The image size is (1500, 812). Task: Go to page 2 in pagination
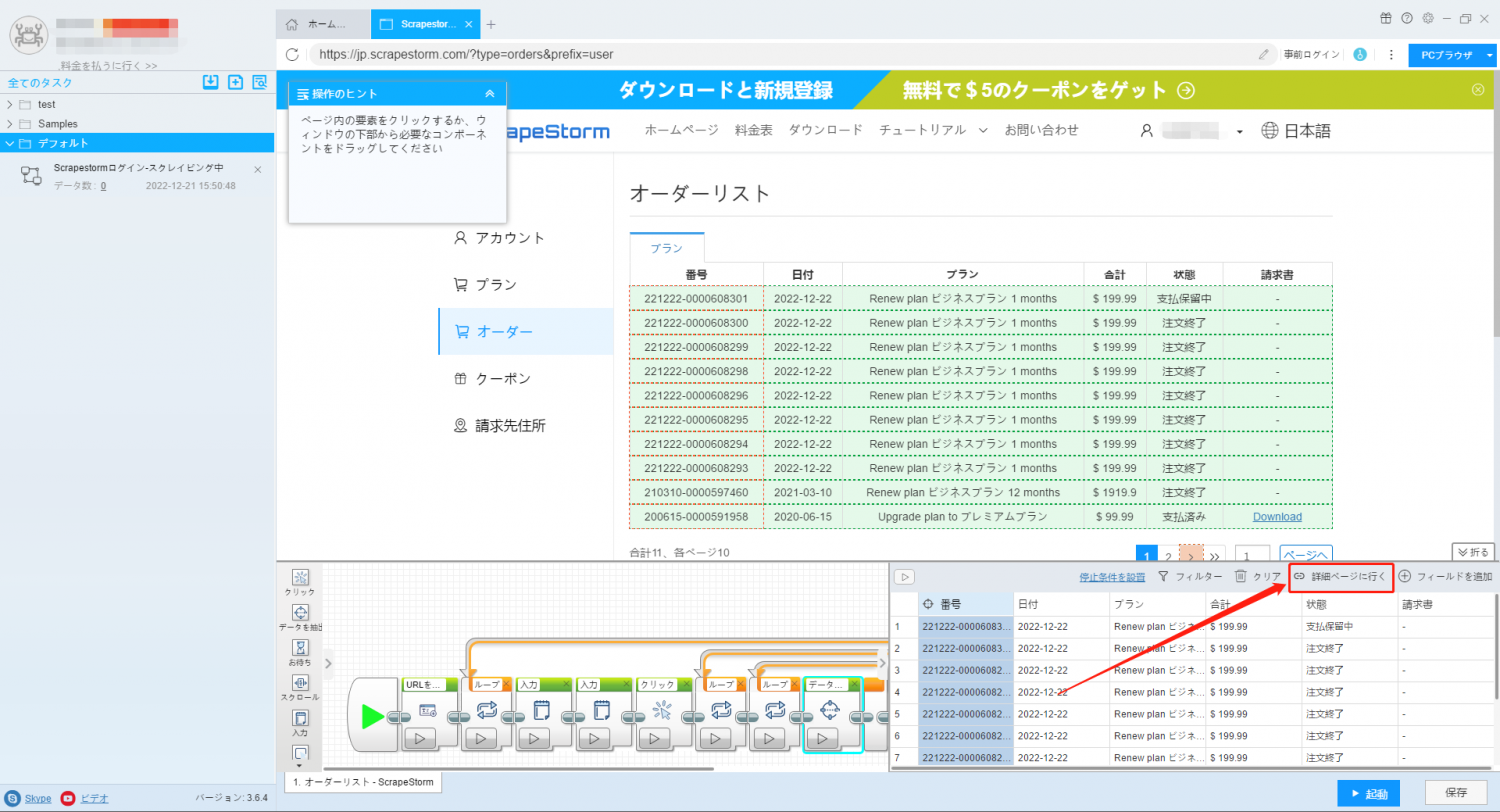pyautogui.click(x=1168, y=555)
